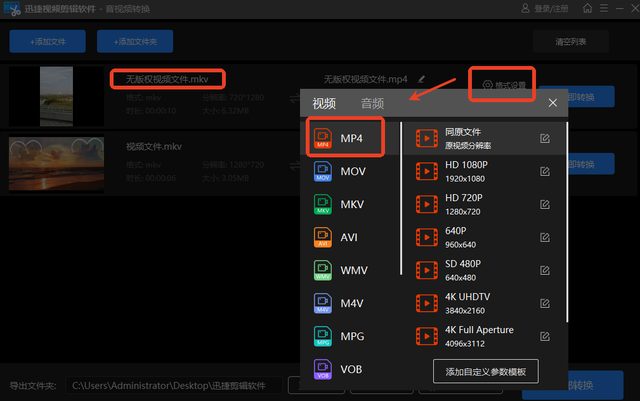
Task: Pick the M4V format icon
Action: (322, 303)
